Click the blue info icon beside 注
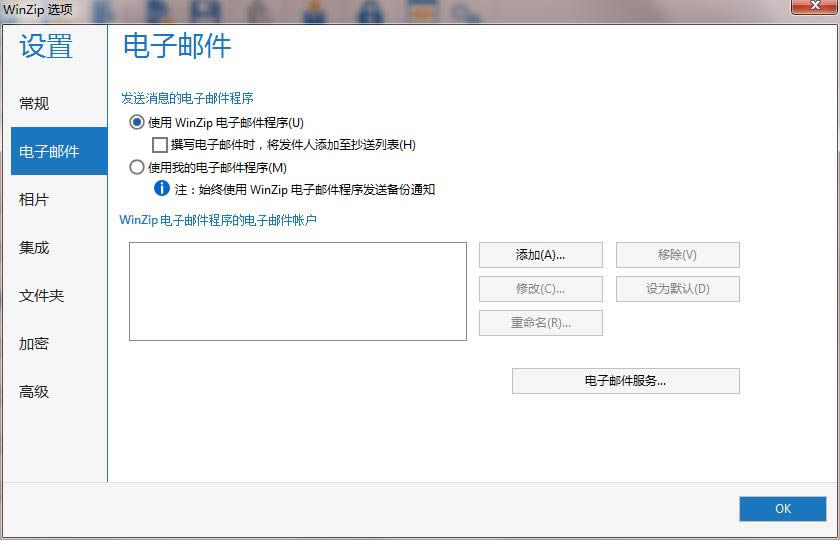 point(162,188)
